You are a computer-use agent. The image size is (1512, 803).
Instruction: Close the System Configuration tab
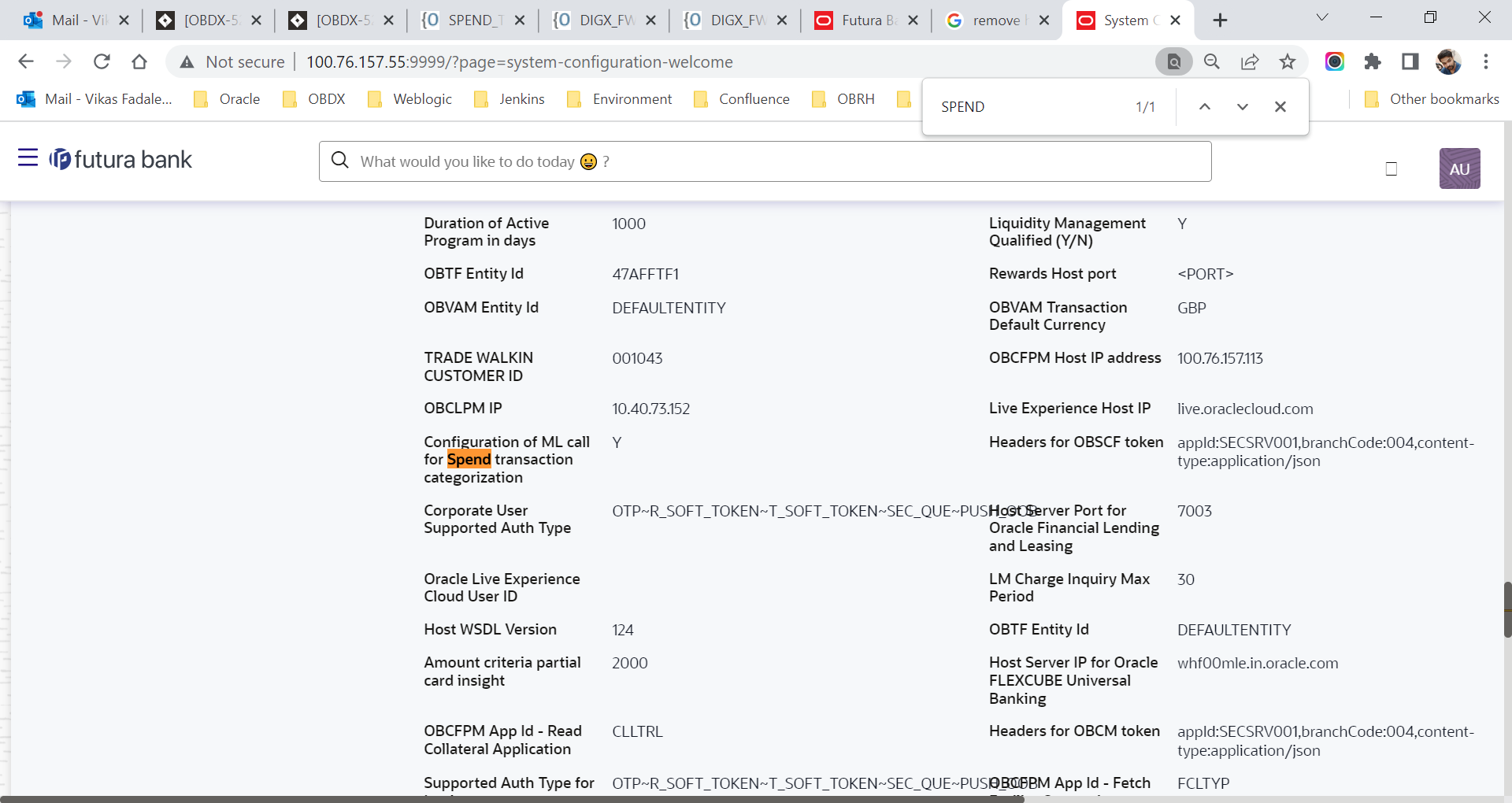(x=1175, y=20)
